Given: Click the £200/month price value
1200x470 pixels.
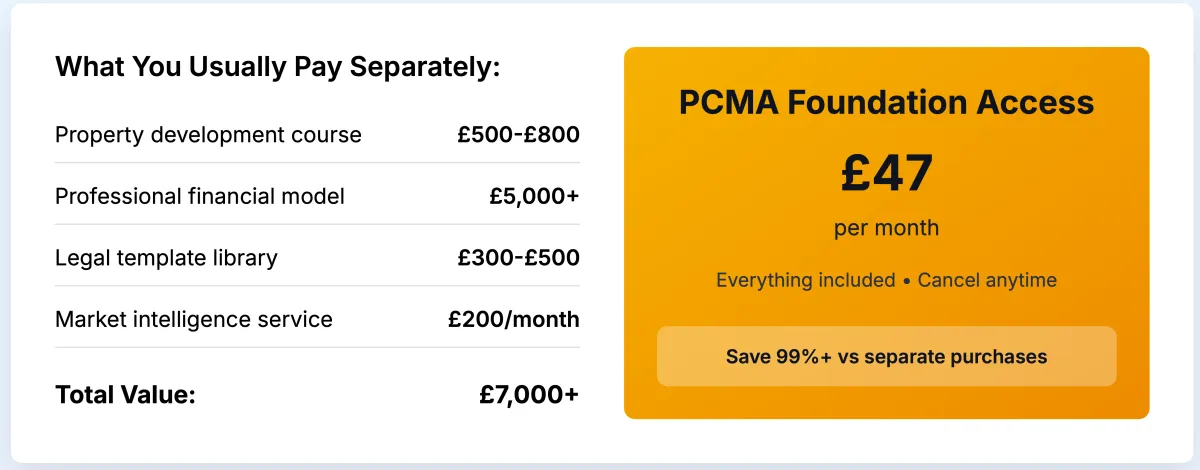Looking at the screenshot, I should [x=514, y=320].
